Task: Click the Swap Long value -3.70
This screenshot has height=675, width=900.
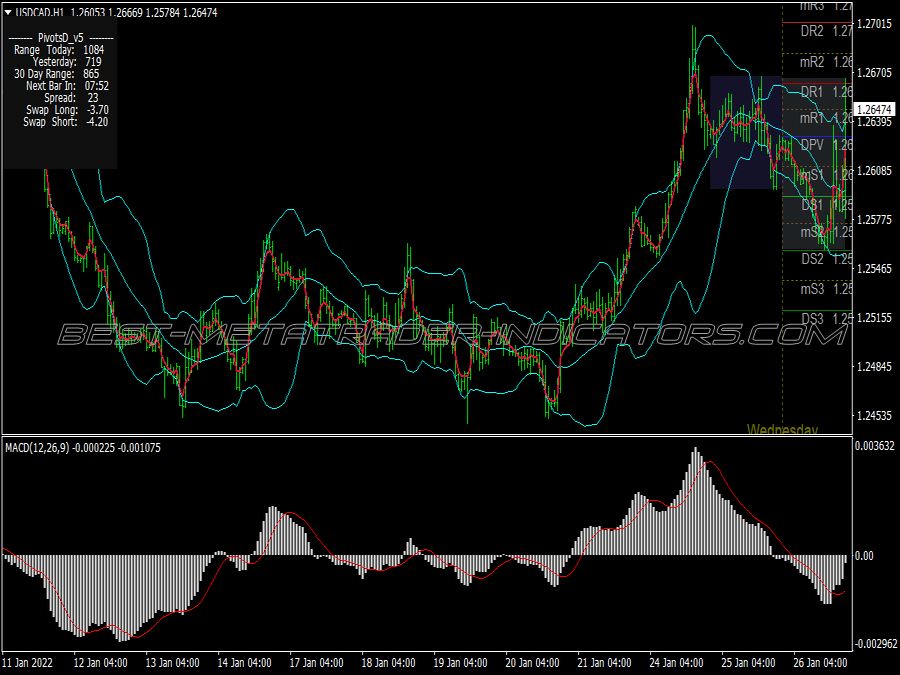Action: click(x=96, y=110)
